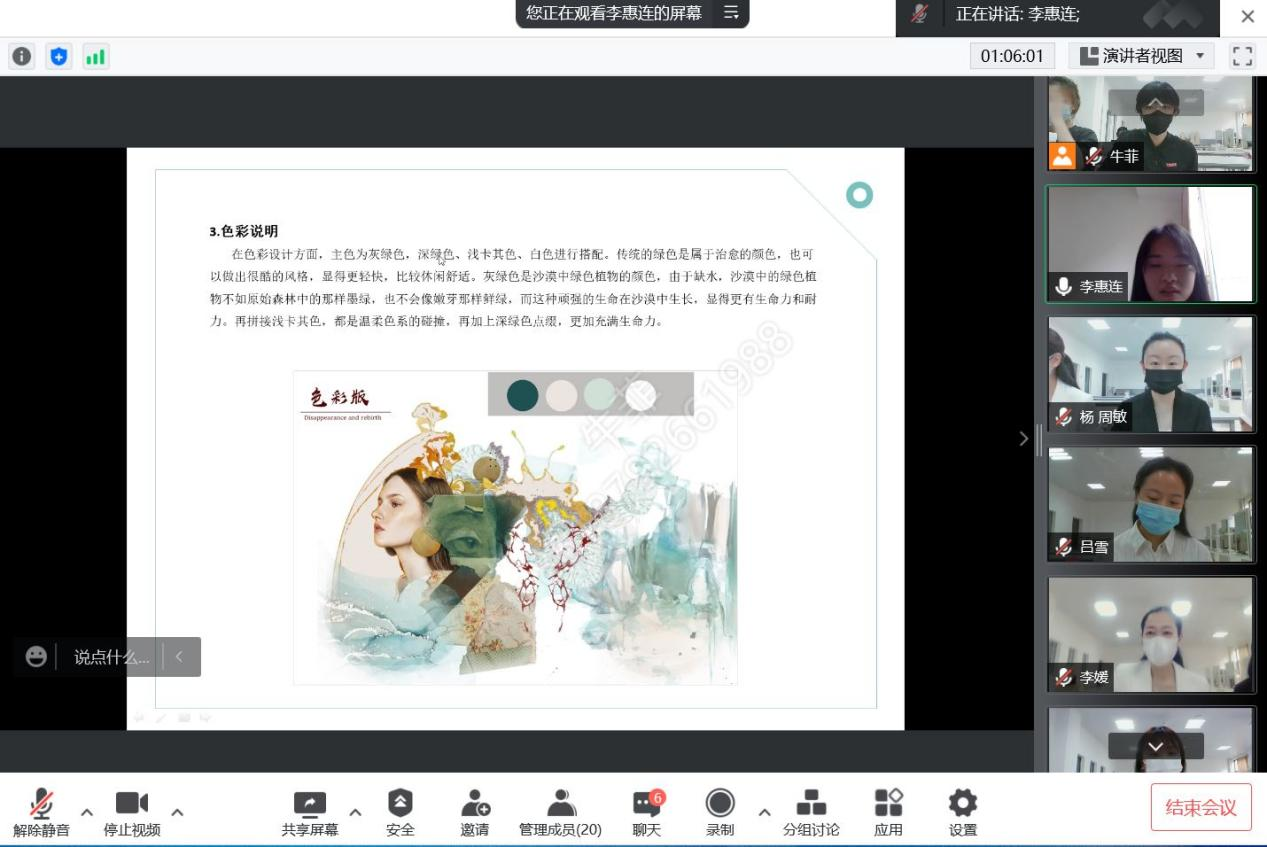Click 结束会议 to end the meeting

(1201, 808)
